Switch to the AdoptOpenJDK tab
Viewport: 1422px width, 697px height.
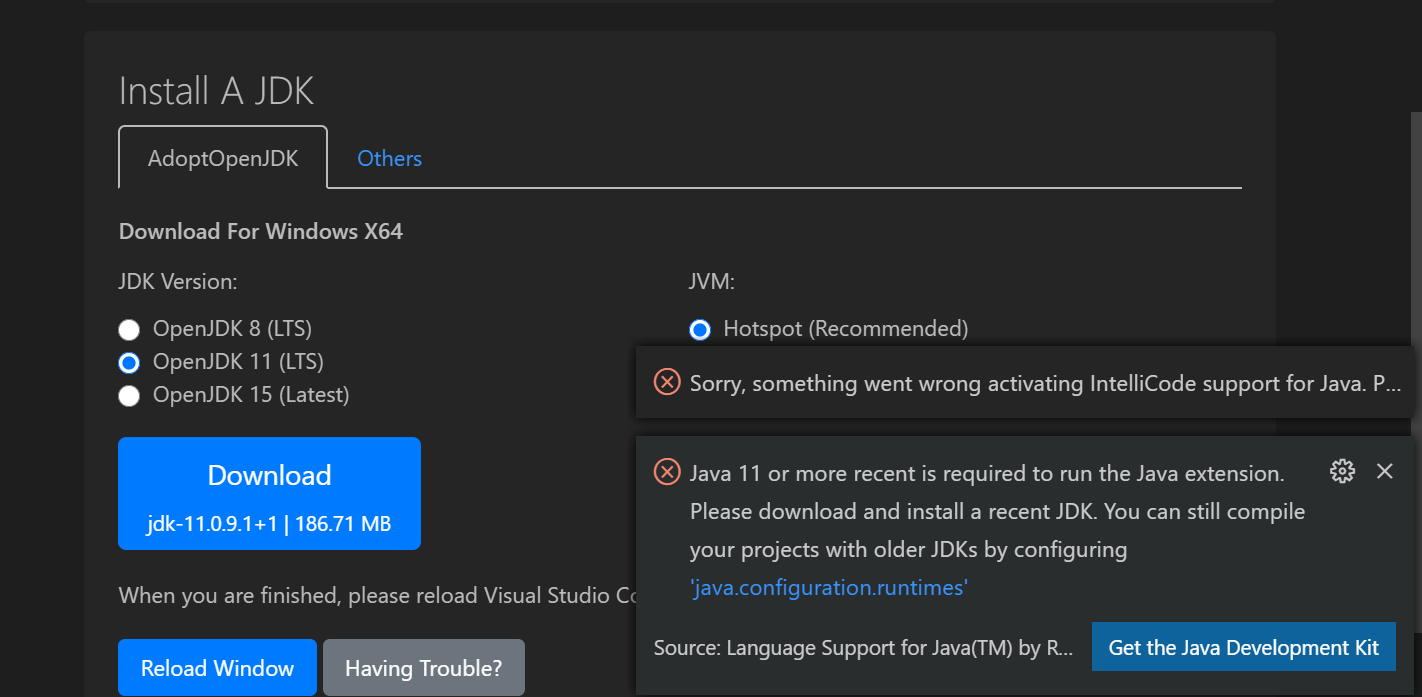223,158
